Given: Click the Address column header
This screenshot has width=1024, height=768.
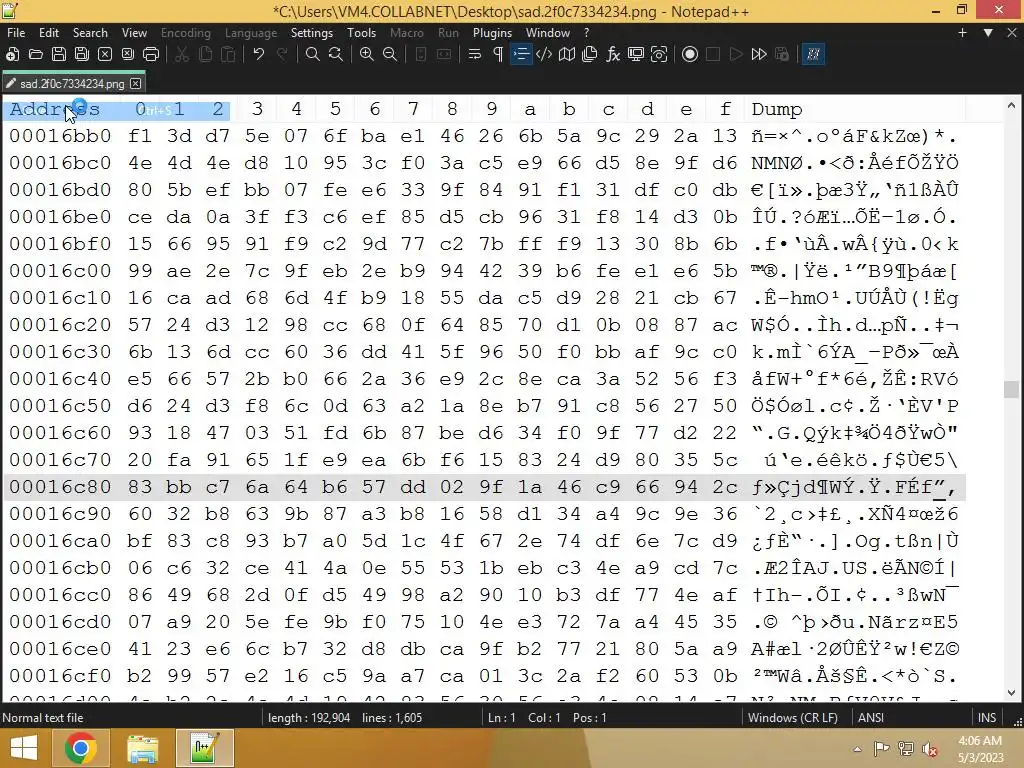Looking at the screenshot, I should 55,109.
